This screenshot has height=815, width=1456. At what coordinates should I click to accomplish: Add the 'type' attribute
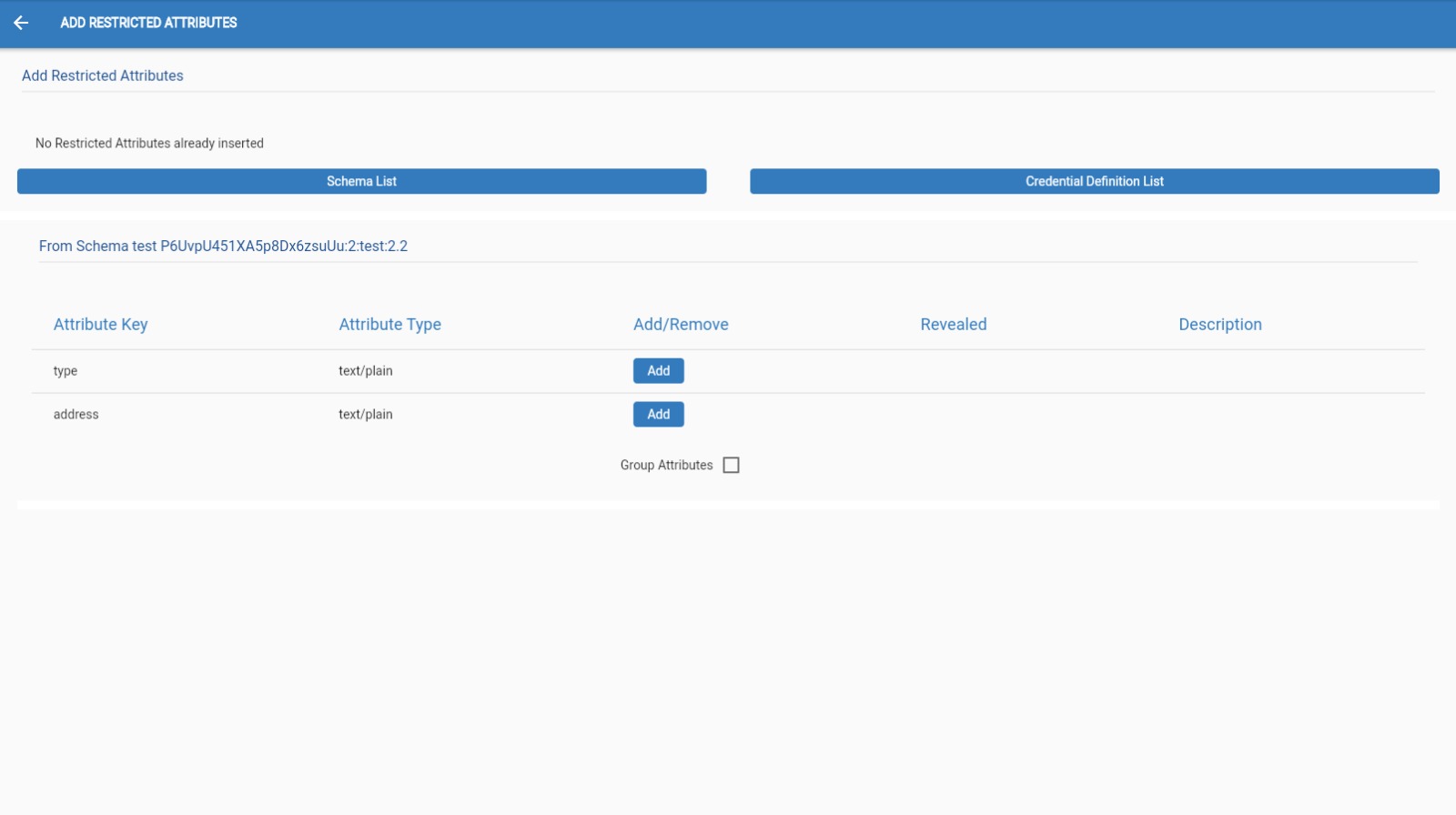[x=659, y=370]
